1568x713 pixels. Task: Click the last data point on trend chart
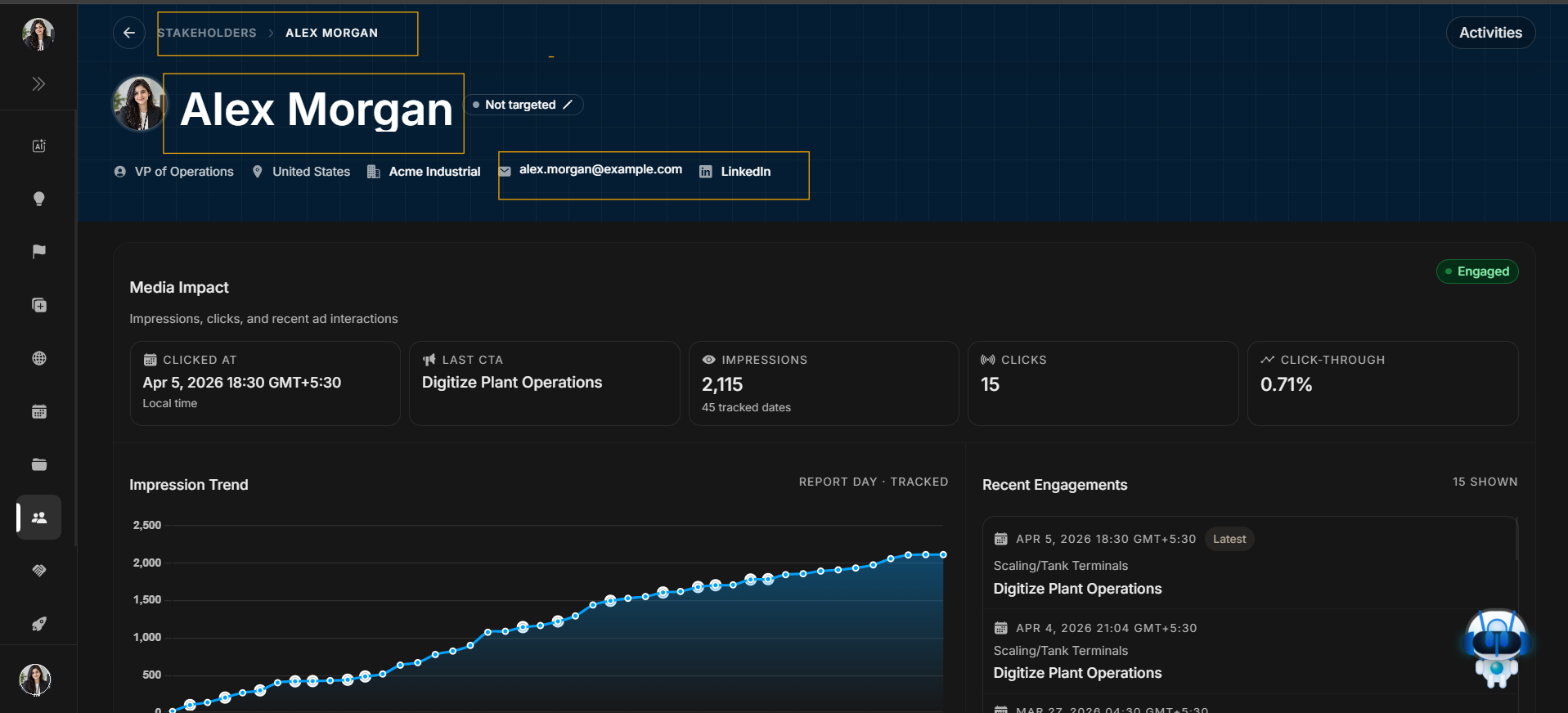click(x=943, y=554)
